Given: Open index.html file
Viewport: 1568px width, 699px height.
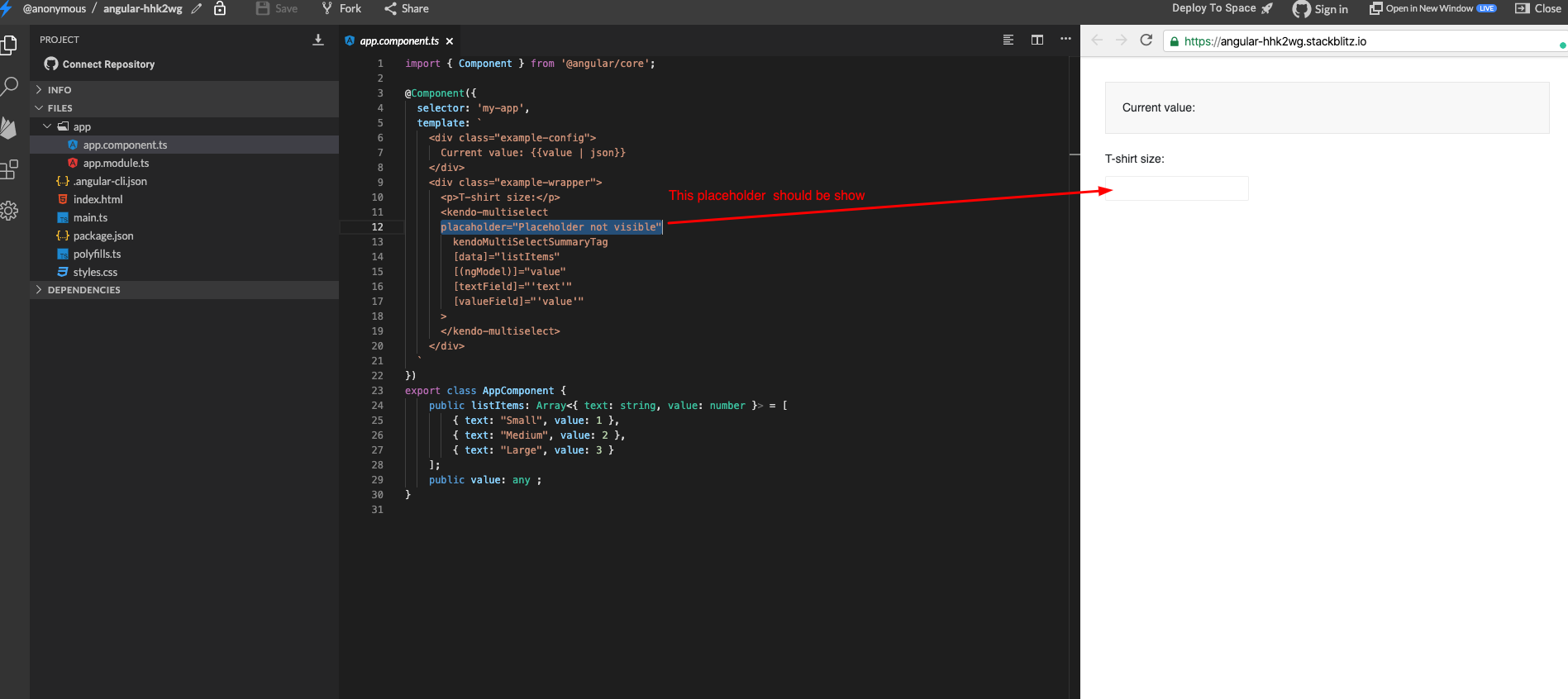Looking at the screenshot, I should pos(184,199).
